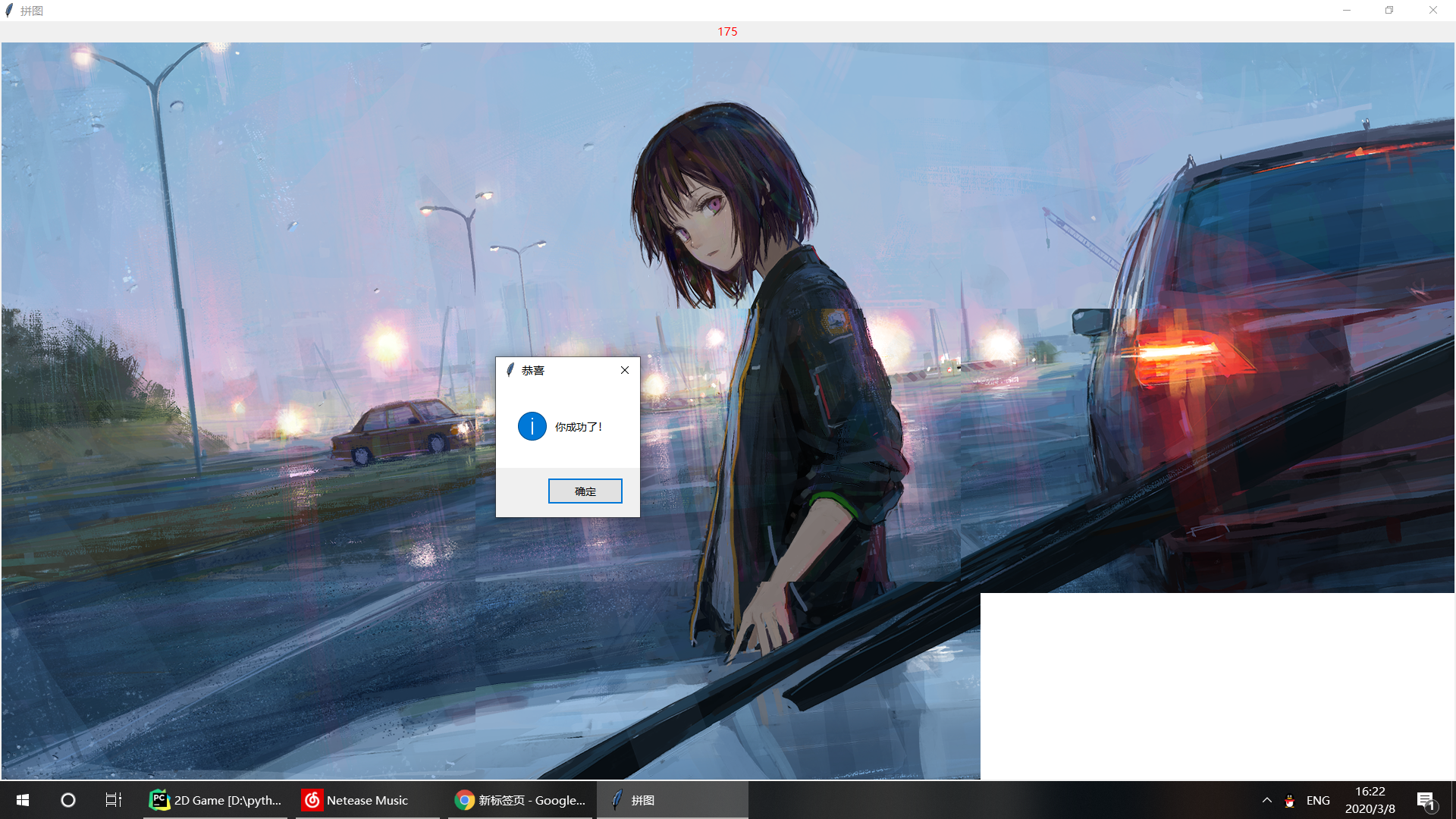
Task: Open the Windows Start menu
Action: coord(23,800)
